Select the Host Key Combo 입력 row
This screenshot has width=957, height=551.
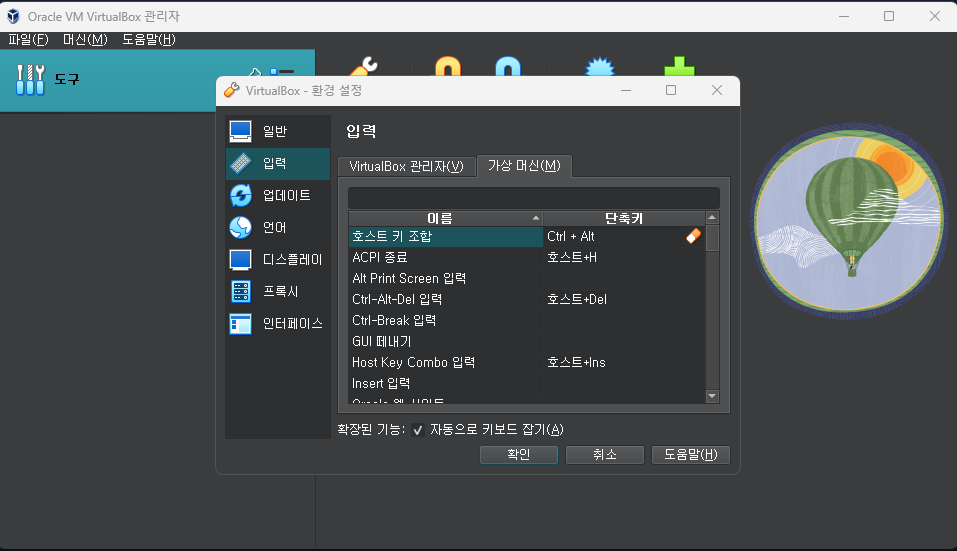446,362
